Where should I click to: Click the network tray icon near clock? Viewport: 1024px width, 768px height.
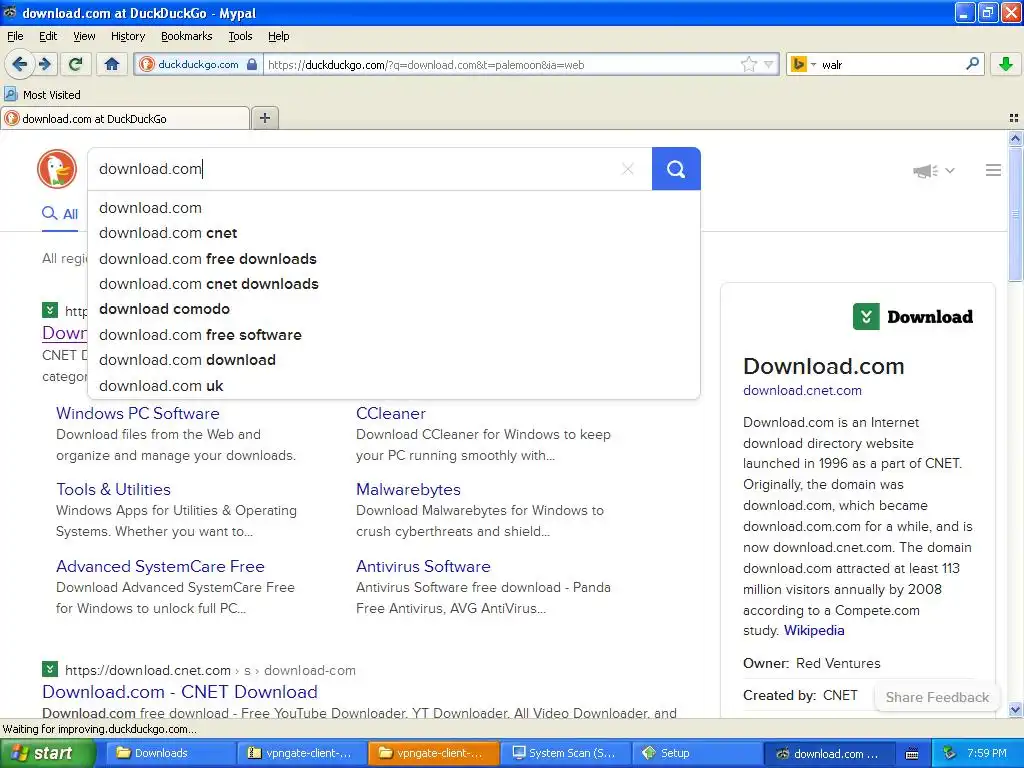pyautogui.click(x=950, y=753)
